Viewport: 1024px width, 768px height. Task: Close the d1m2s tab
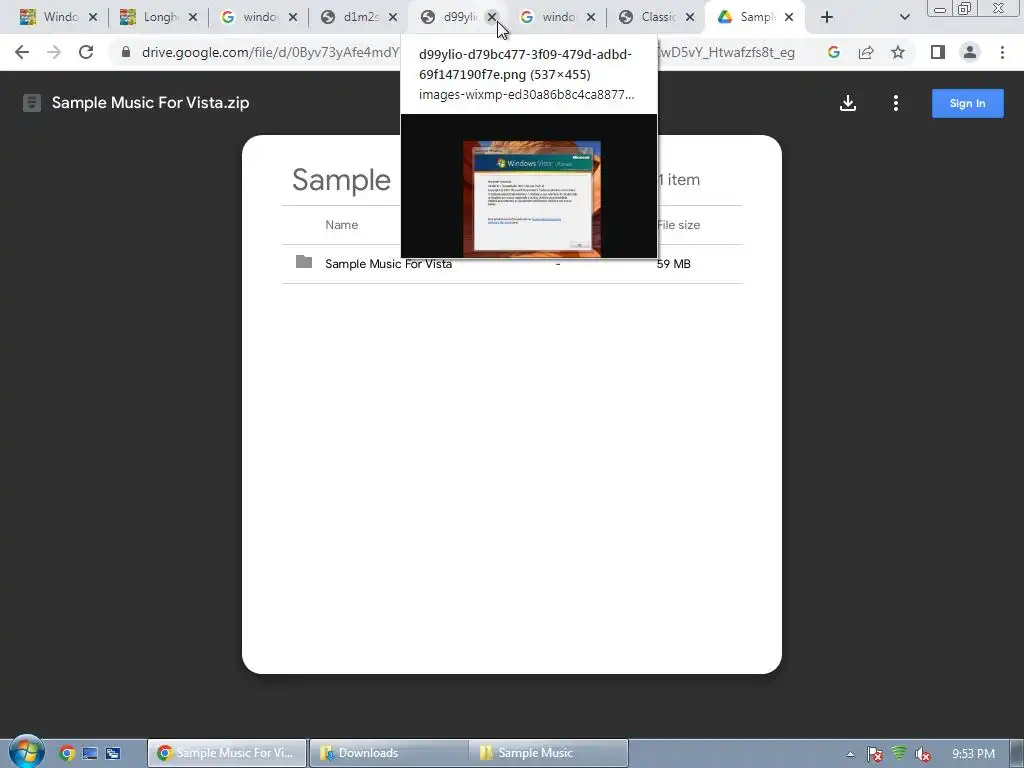pyautogui.click(x=392, y=18)
